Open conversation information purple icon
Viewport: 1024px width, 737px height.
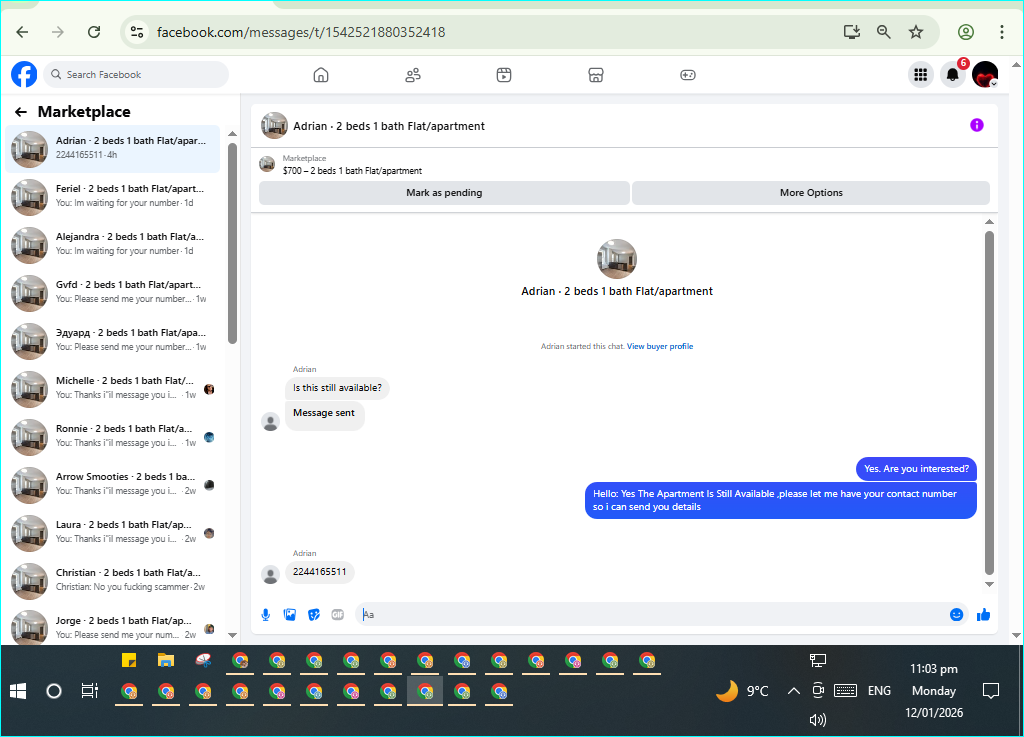[976, 125]
